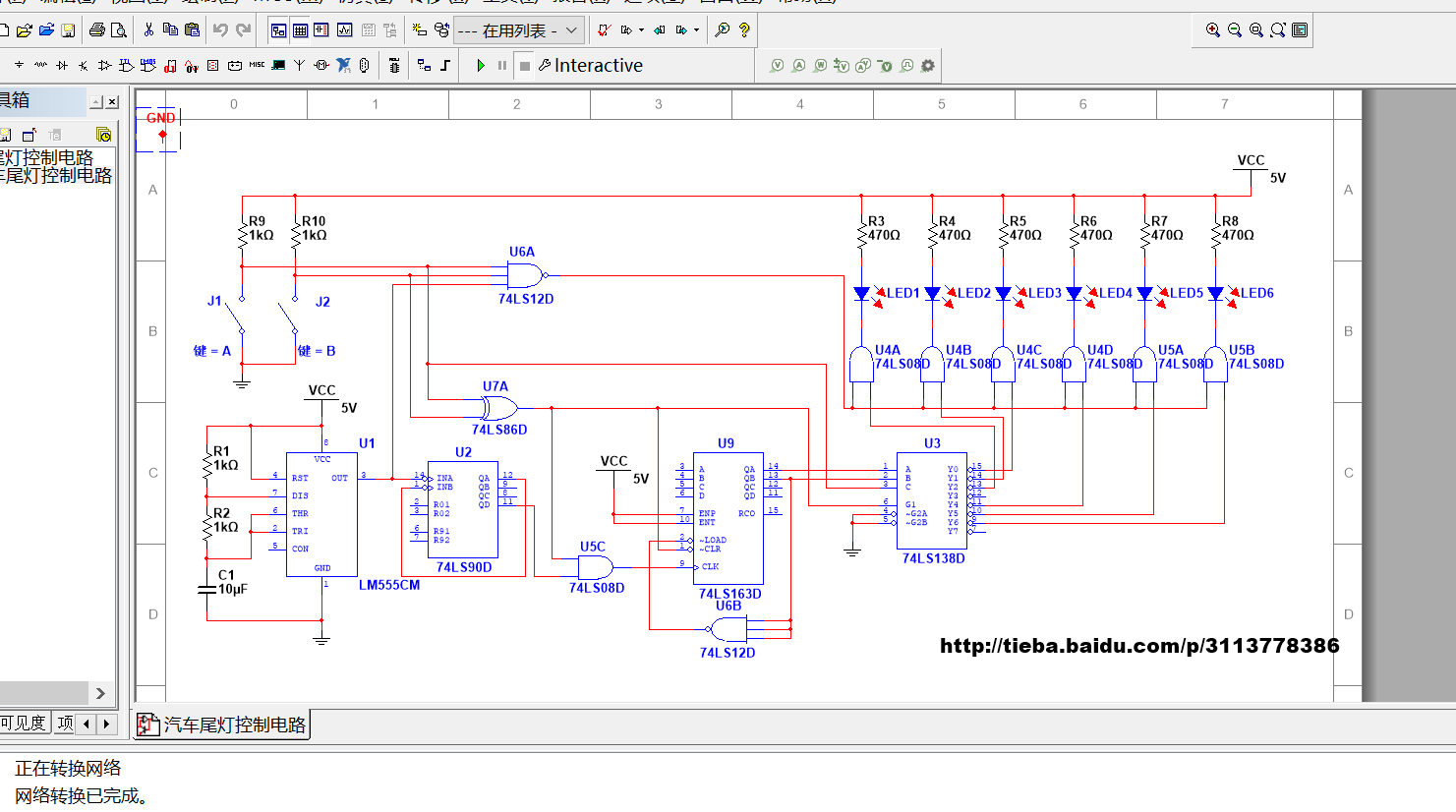The width and height of the screenshot is (1456, 812).
Task: Click the Help question mark icon
Action: point(744,30)
